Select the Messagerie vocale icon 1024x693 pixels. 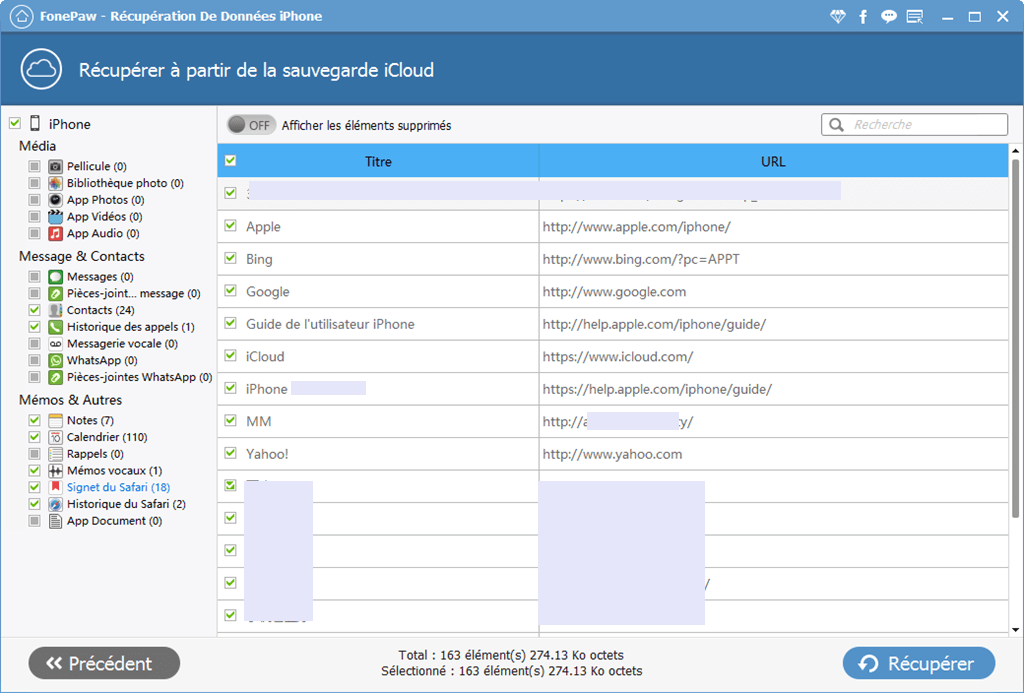point(56,344)
